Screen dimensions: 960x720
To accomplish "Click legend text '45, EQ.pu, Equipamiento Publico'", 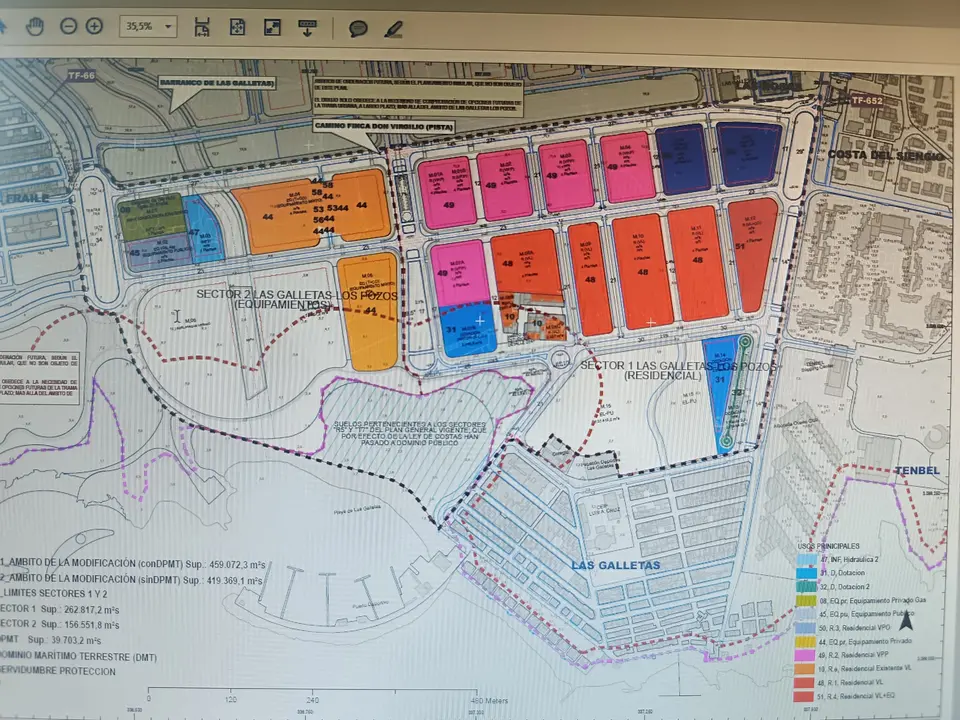I will (x=867, y=614).
